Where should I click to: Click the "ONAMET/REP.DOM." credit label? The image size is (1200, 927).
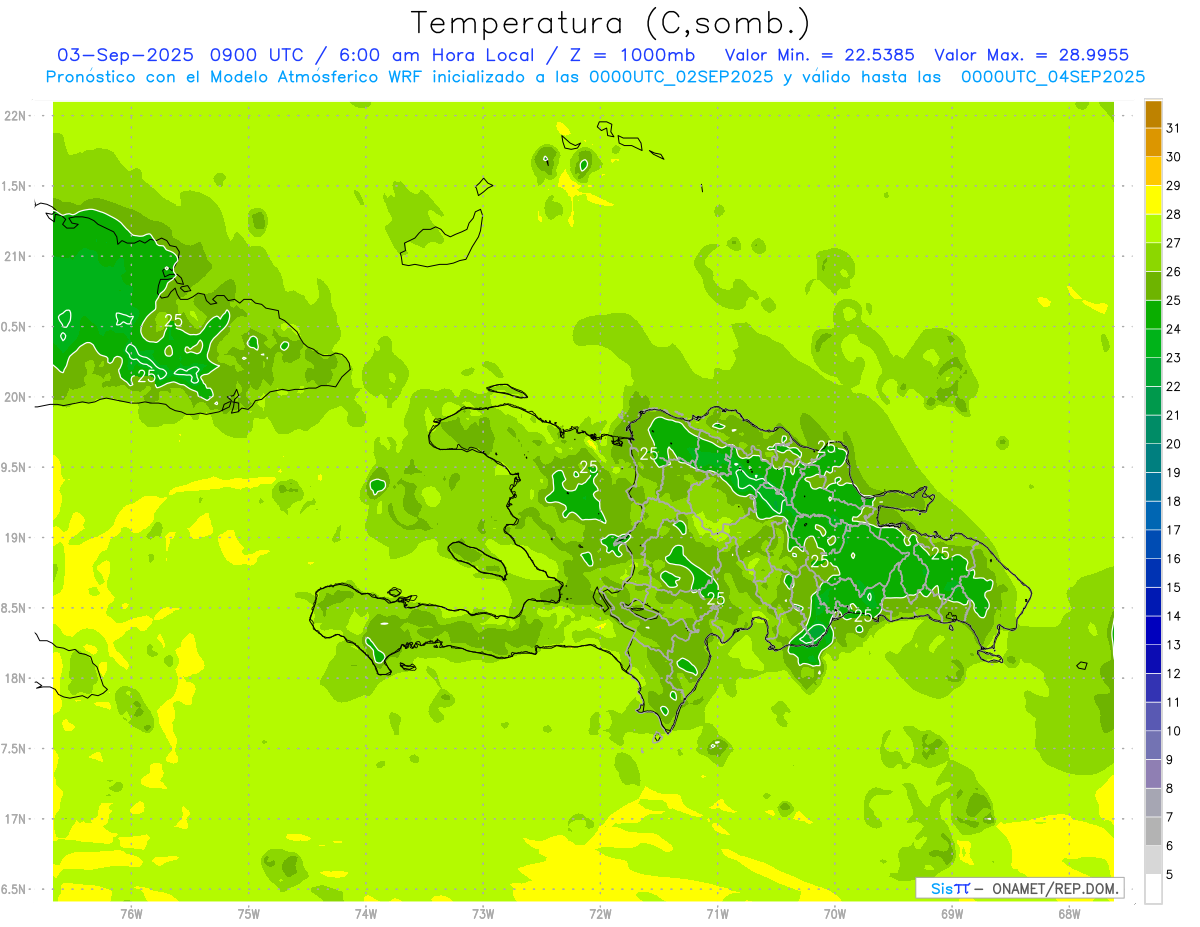click(1054, 888)
